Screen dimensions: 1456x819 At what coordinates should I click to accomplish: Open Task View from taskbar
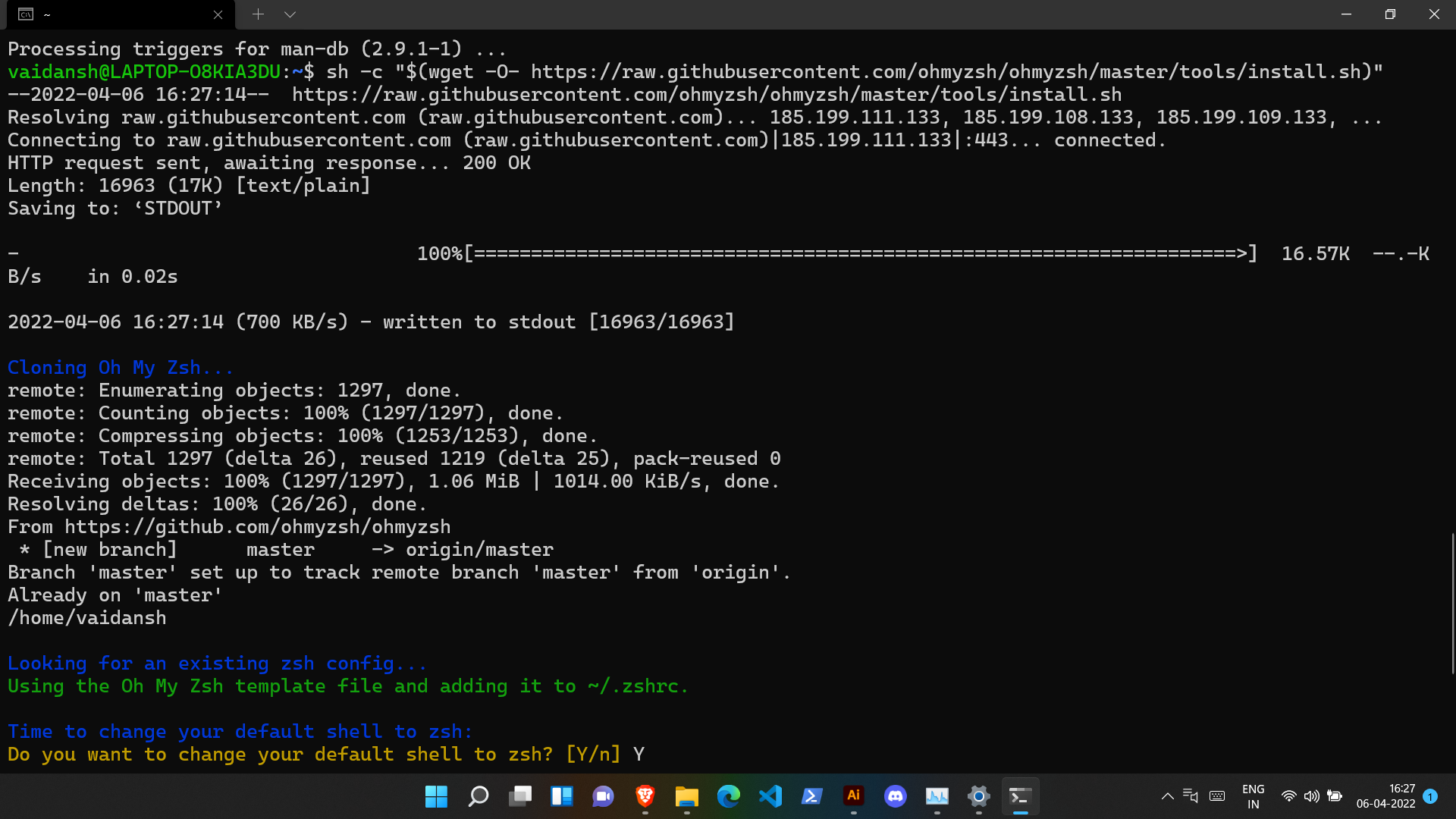click(x=520, y=796)
